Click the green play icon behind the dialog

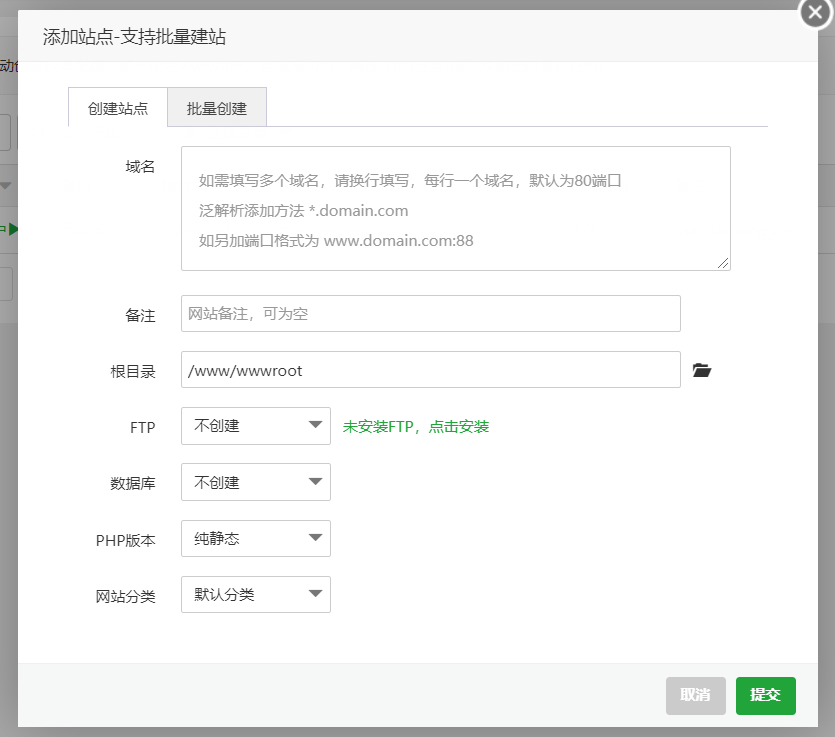click(12, 229)
